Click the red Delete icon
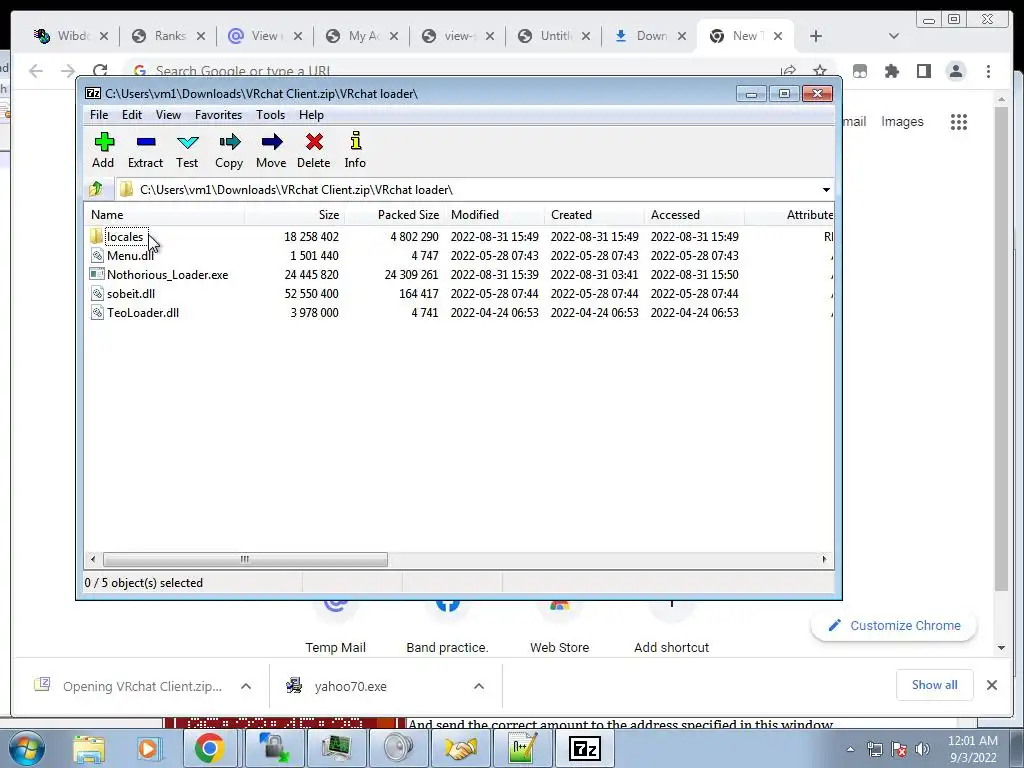This screenshot has width=1024, height=768. click(314, 142)
